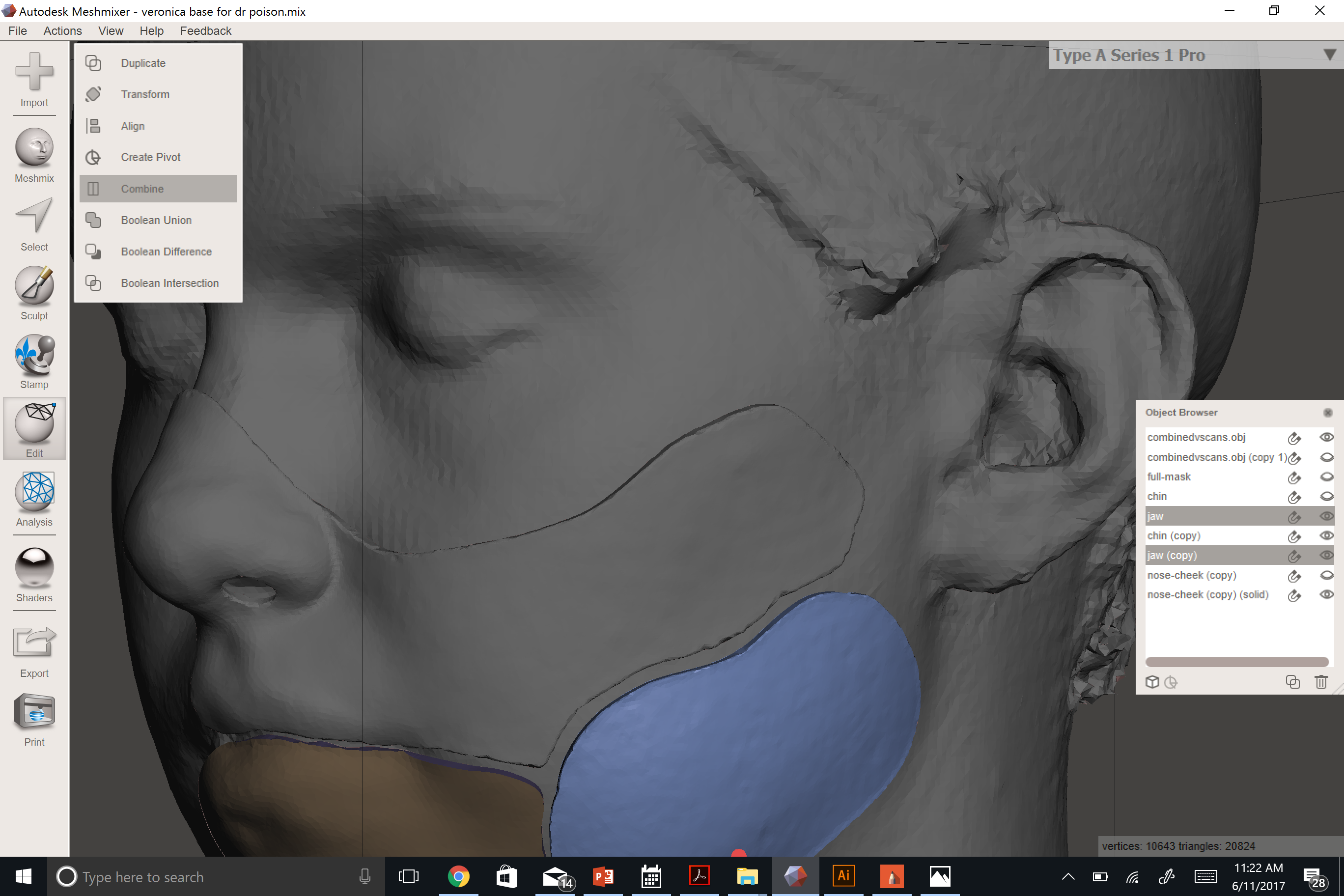Open the Help menu
The height and width of the screenshot is (896, 1344).
[151, 31]
